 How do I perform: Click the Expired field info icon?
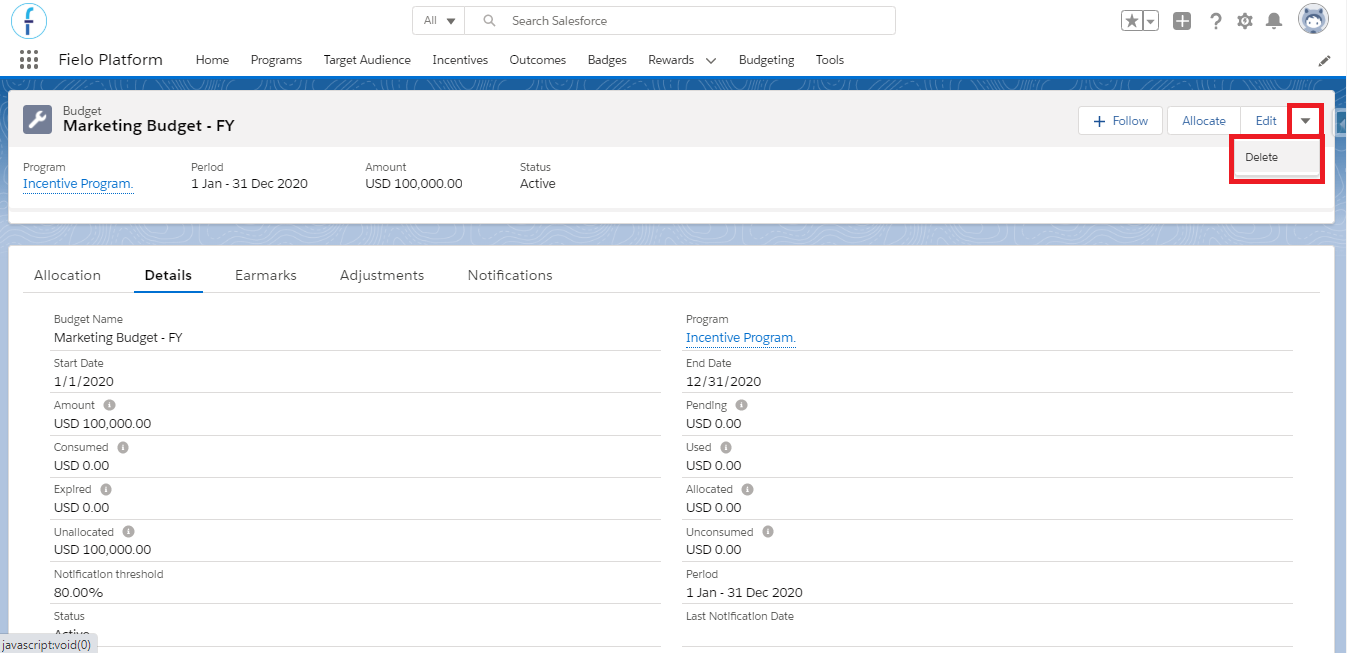click(x=105, y=489)
